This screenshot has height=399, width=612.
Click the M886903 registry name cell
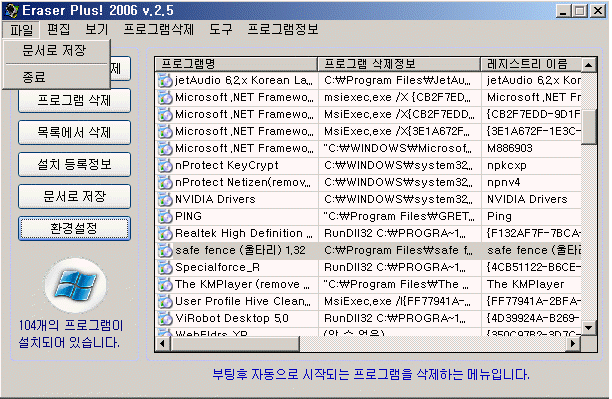(x=510, y=148)
